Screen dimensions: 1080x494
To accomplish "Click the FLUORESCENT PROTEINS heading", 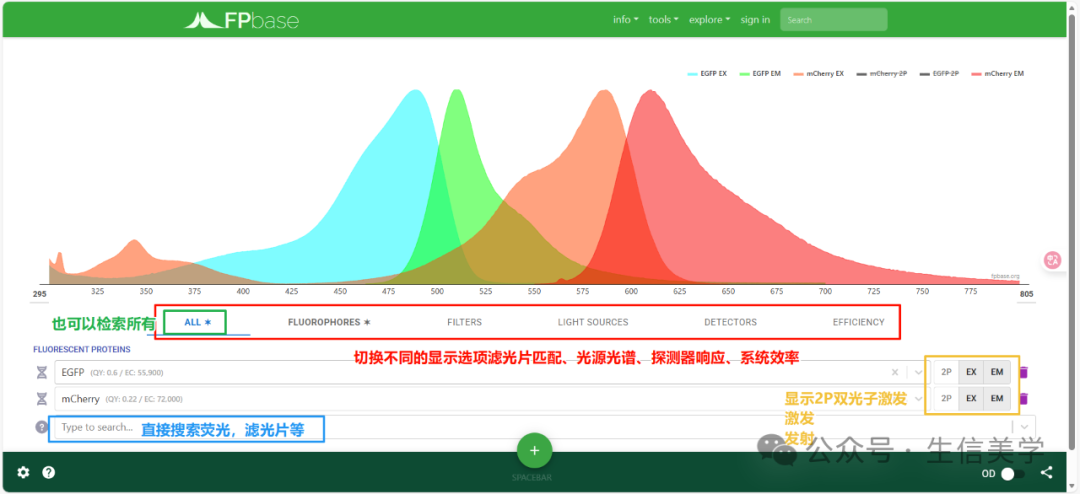I will click(x=82, y=349).
